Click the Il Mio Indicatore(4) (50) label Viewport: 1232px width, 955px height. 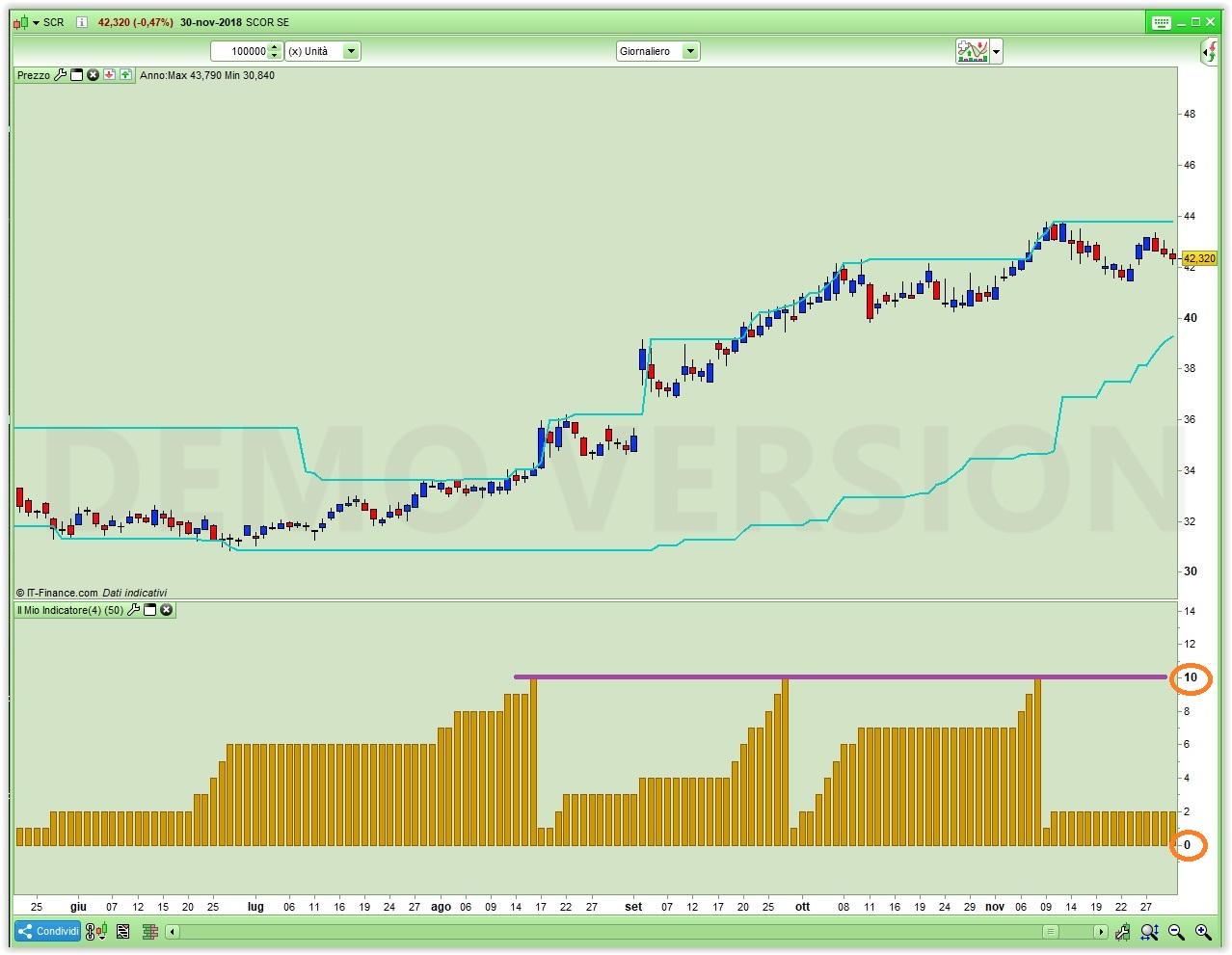pyautogui.click(x=70, y=610)
